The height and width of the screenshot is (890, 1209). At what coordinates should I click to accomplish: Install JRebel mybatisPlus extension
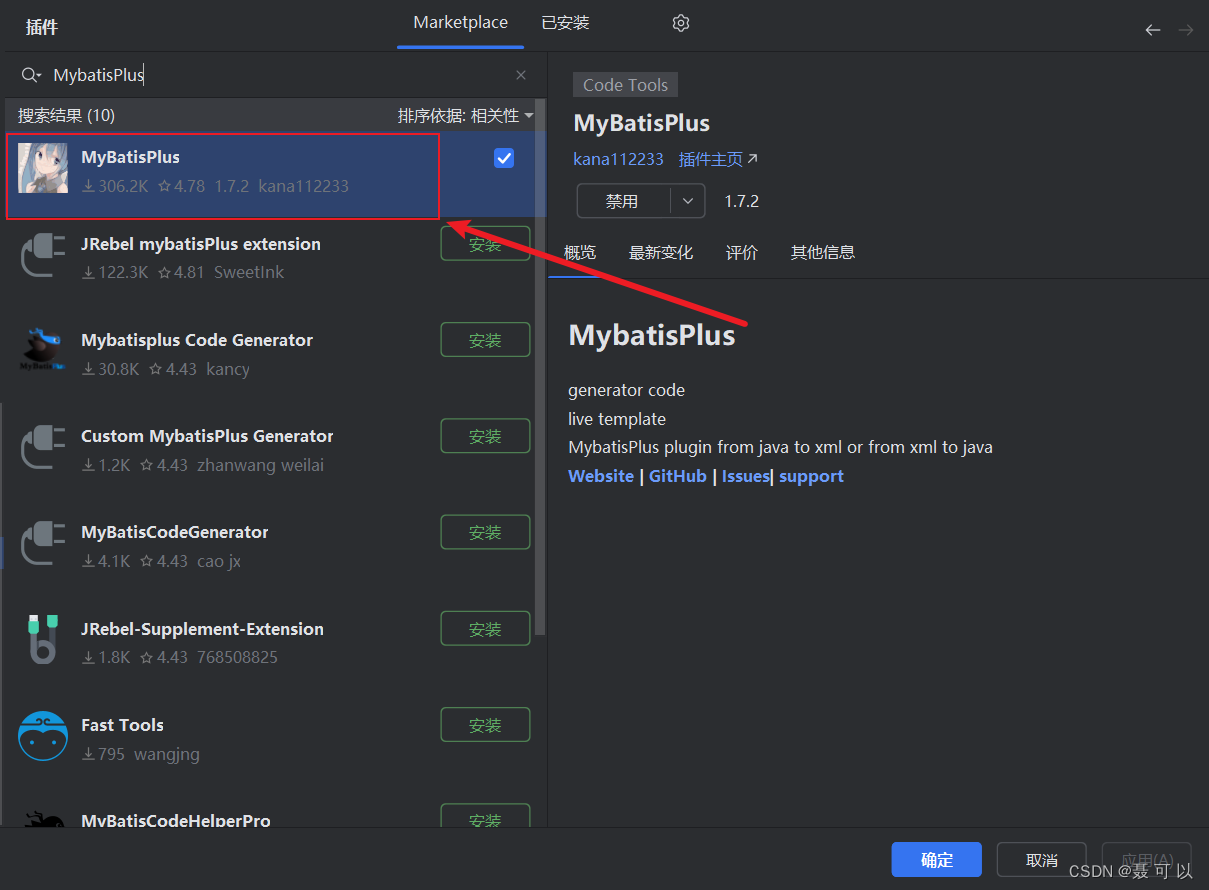(485, 244)
